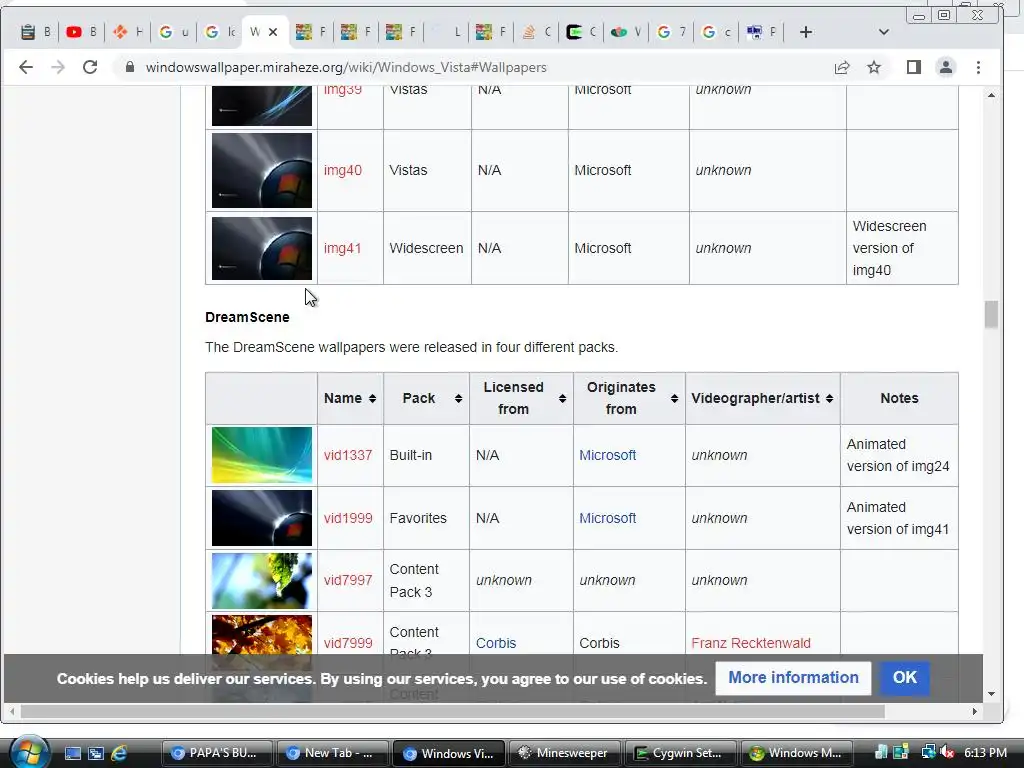Open the vid1337 aurora thumbnail
This screenshot has height=768, width=1024.
[262, 455]
